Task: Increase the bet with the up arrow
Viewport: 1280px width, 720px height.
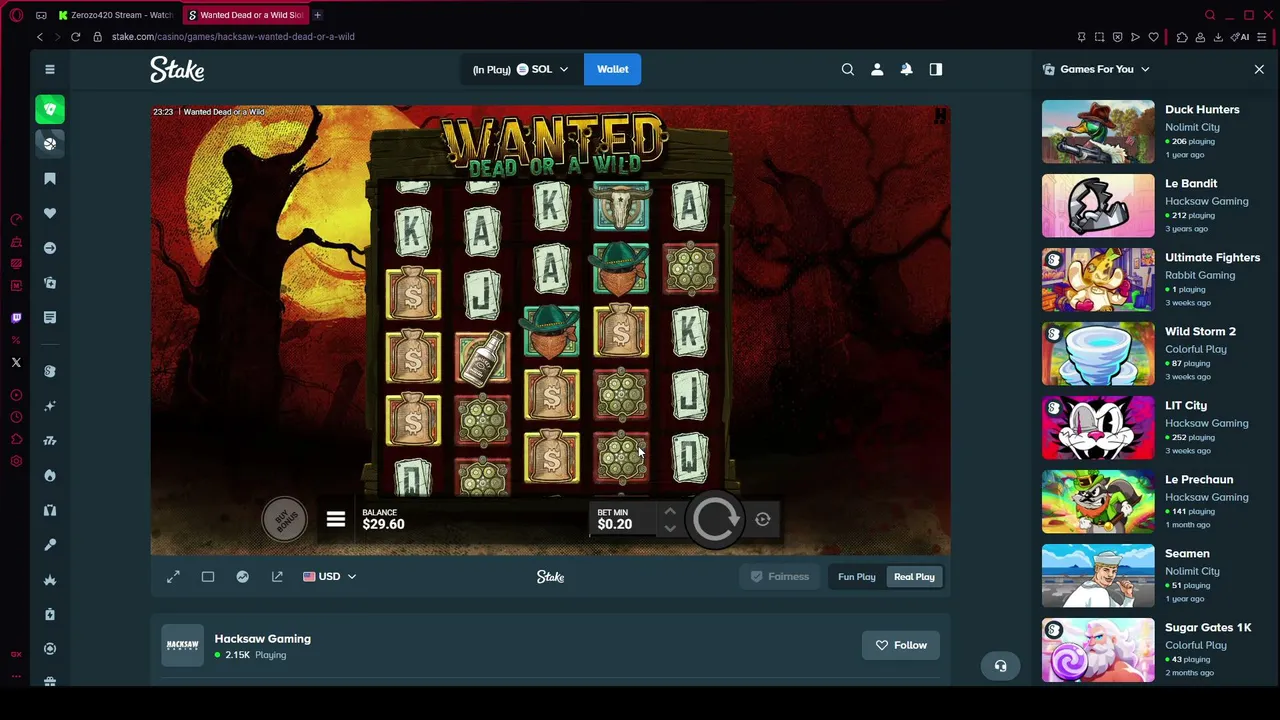Action: tap(670, 512)
